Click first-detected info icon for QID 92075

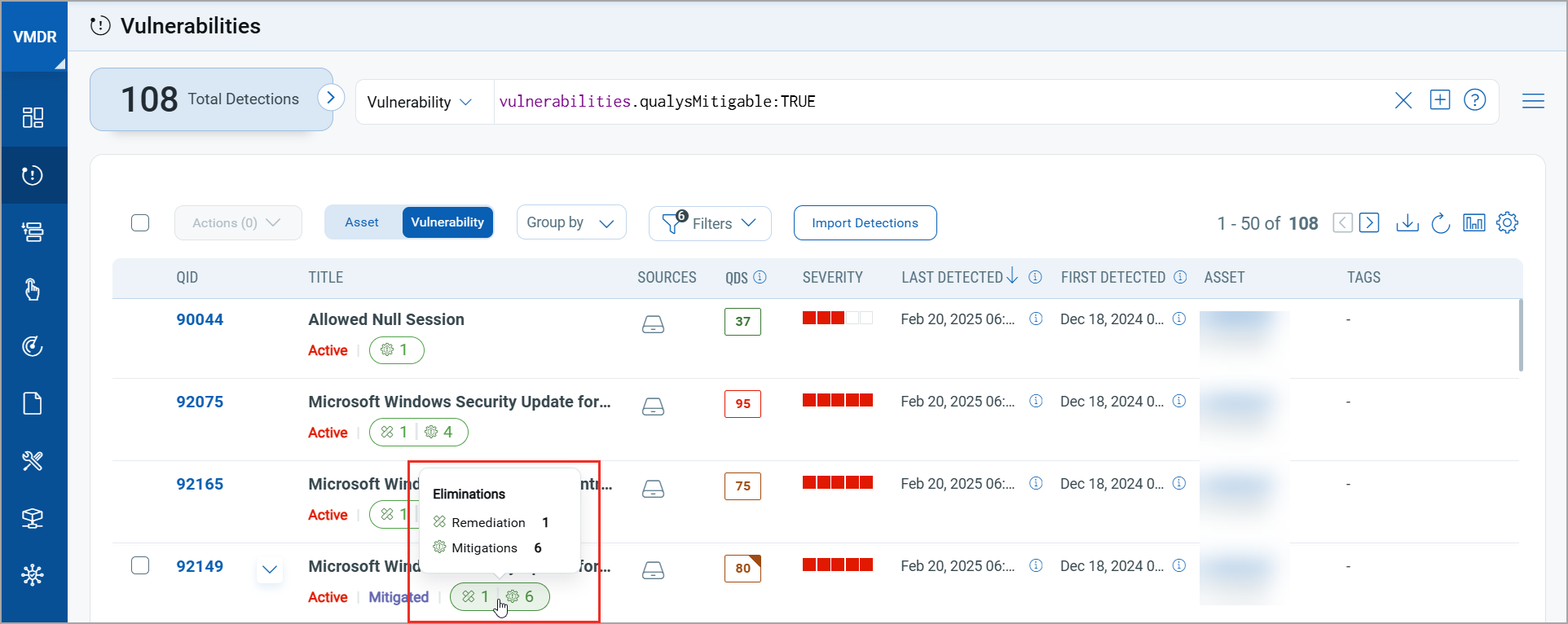pos(1179,401)
